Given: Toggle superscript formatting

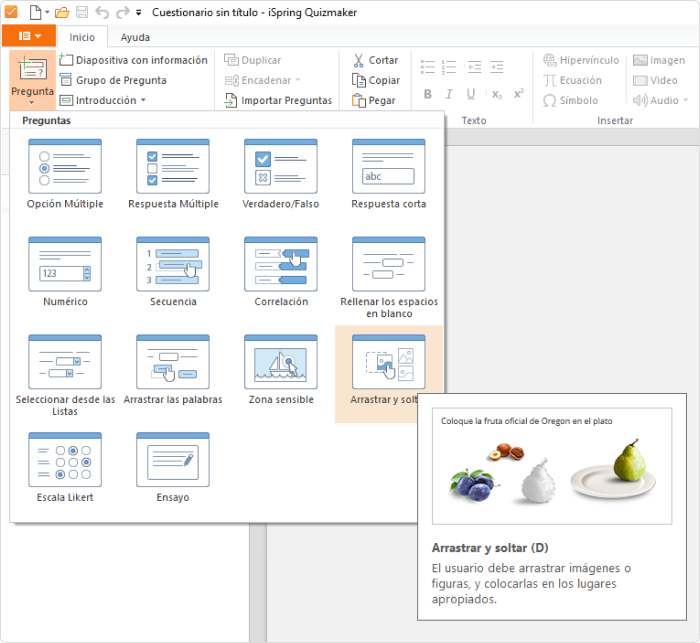Looking at the screenshot, I should tap(518, 94).
